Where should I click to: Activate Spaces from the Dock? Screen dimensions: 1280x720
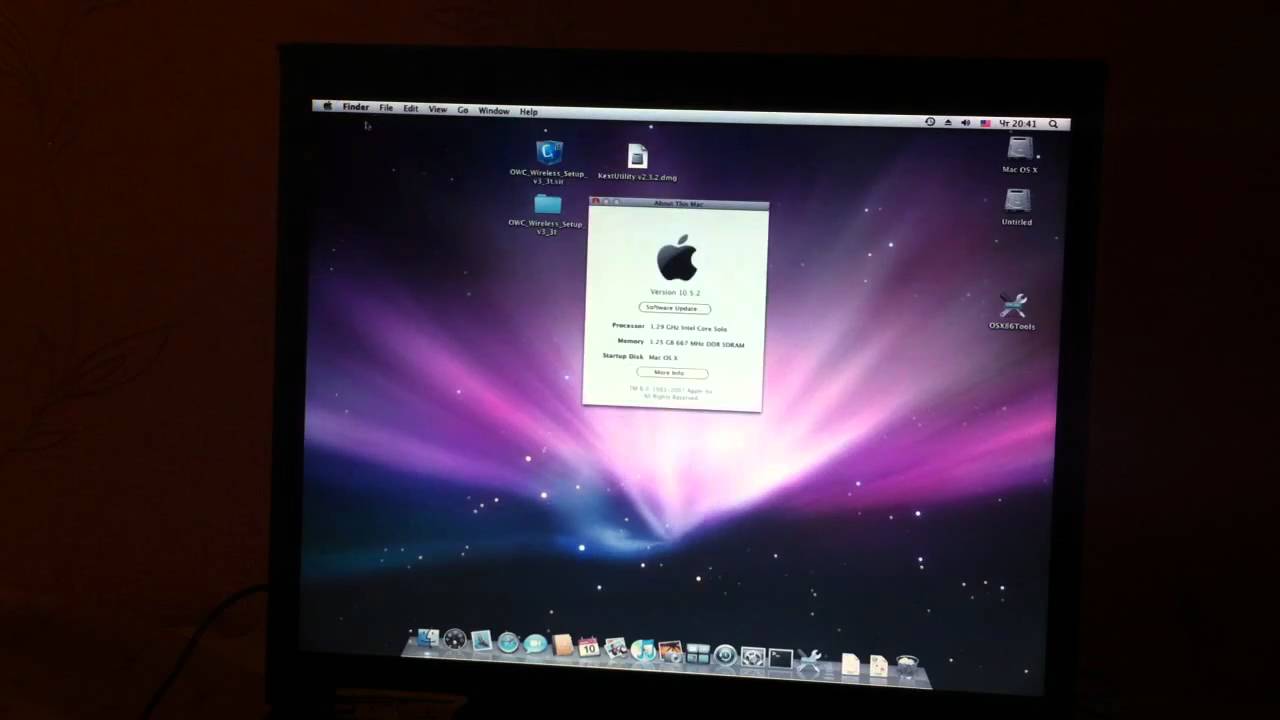pyautogui.click(x=698, y=654)
